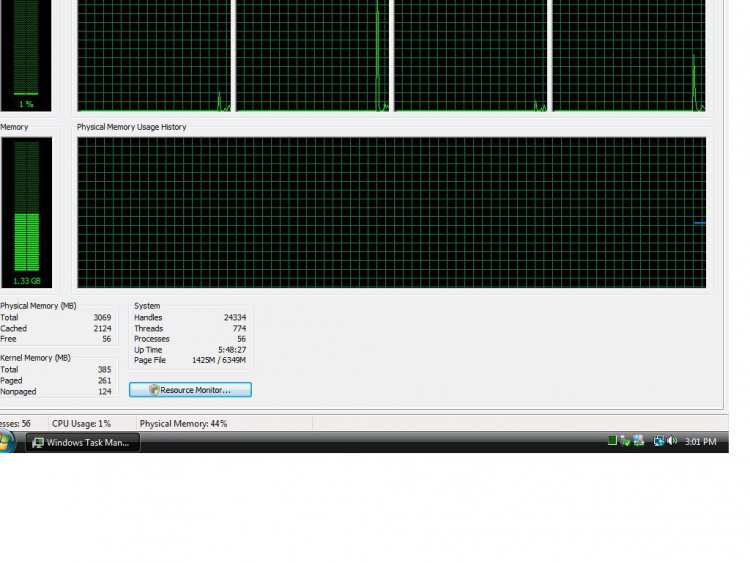Click the 'Physical Memory Usage History' label

132,127
